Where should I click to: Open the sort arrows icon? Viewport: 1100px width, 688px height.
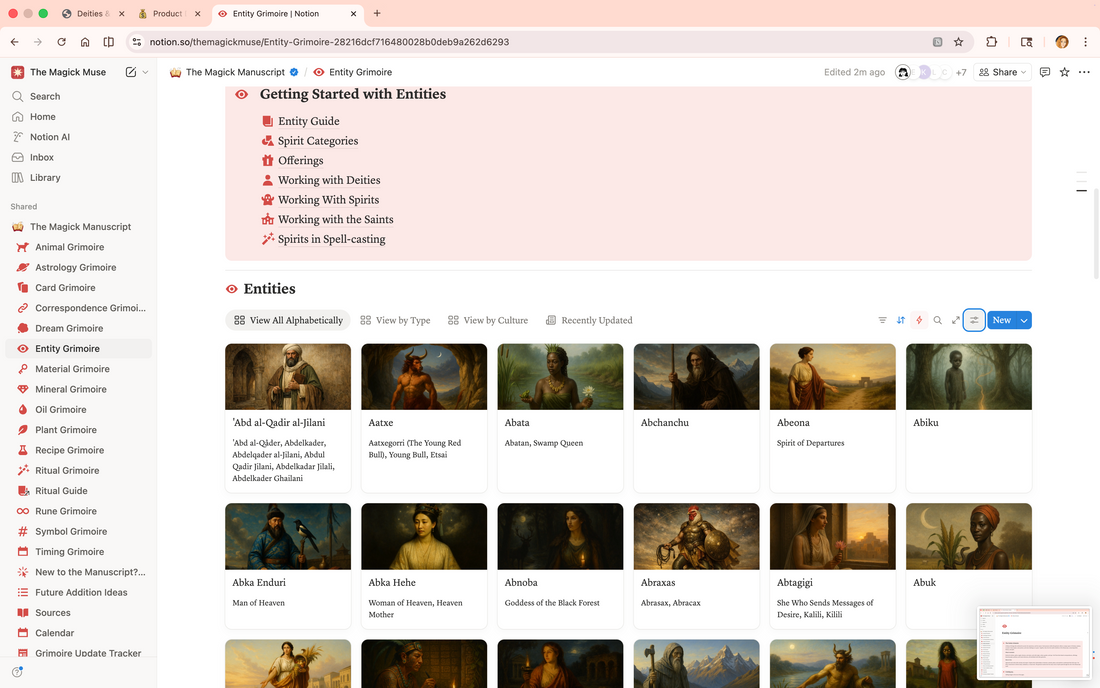pyautogui.click(x=901, y=321)
